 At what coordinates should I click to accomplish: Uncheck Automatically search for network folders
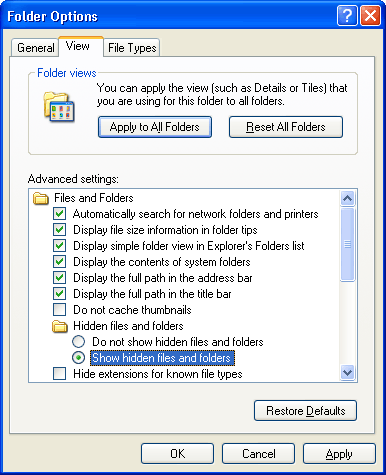pyautogui.click(x=60, y=214)
